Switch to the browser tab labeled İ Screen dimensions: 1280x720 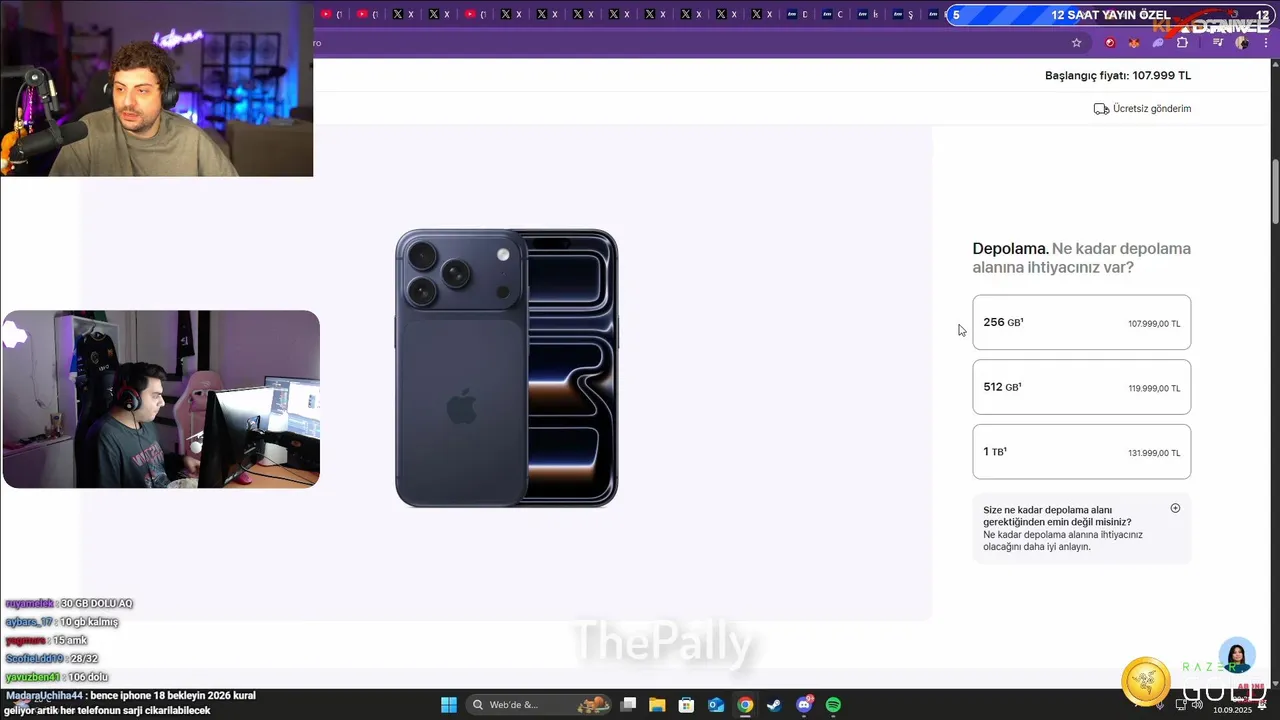tap(868, 15)
